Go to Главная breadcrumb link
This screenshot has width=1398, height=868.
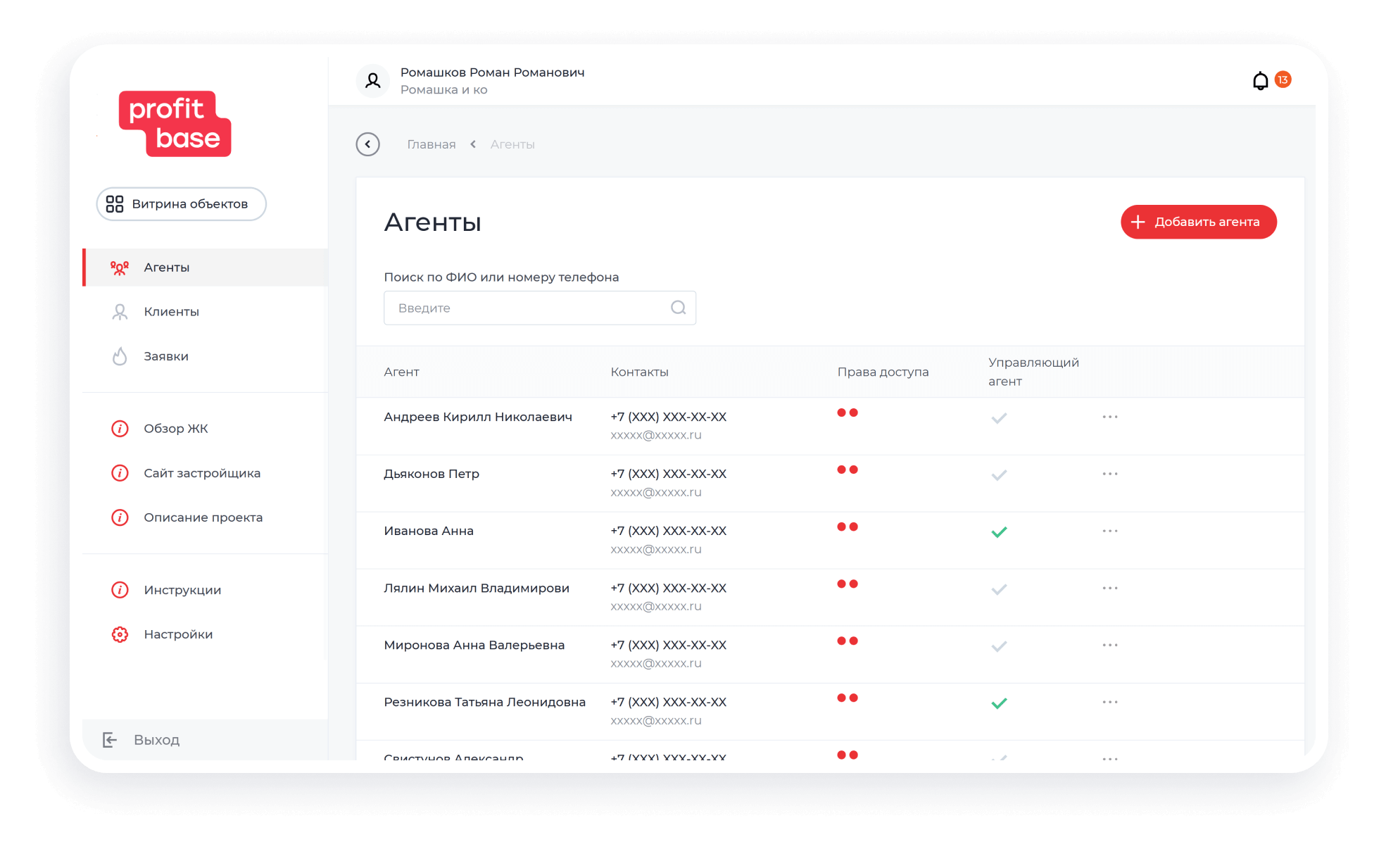(432, 144)
